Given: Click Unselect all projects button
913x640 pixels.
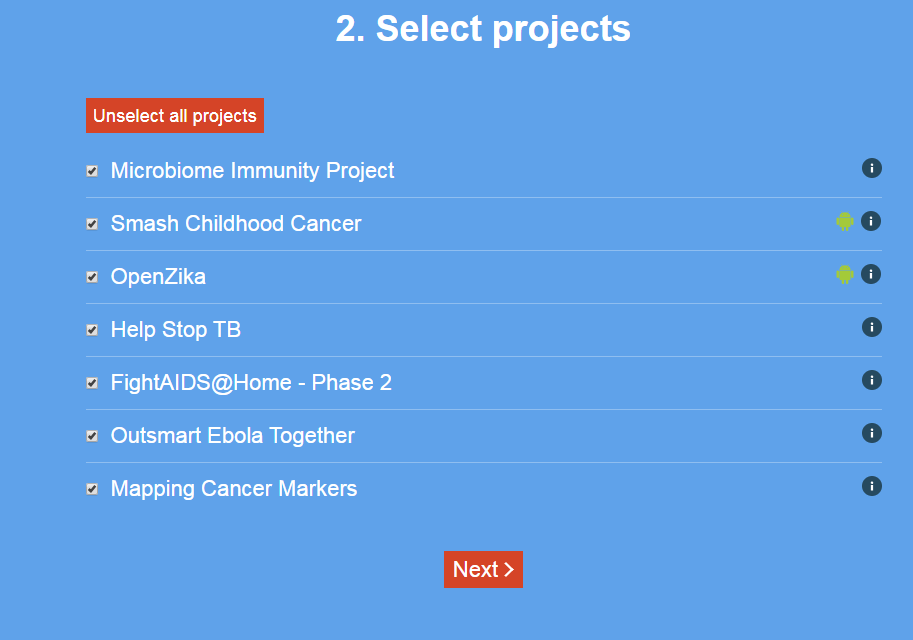Looking at the screenshot, I should click(175, 115).
